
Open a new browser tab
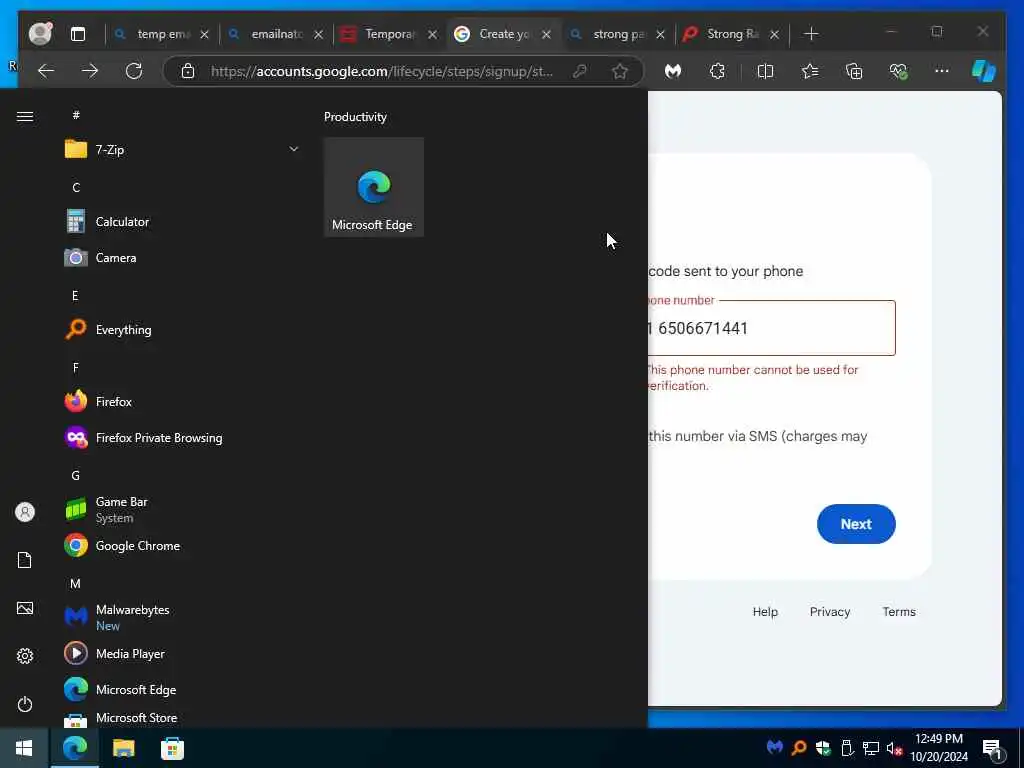tap(811, 34)
